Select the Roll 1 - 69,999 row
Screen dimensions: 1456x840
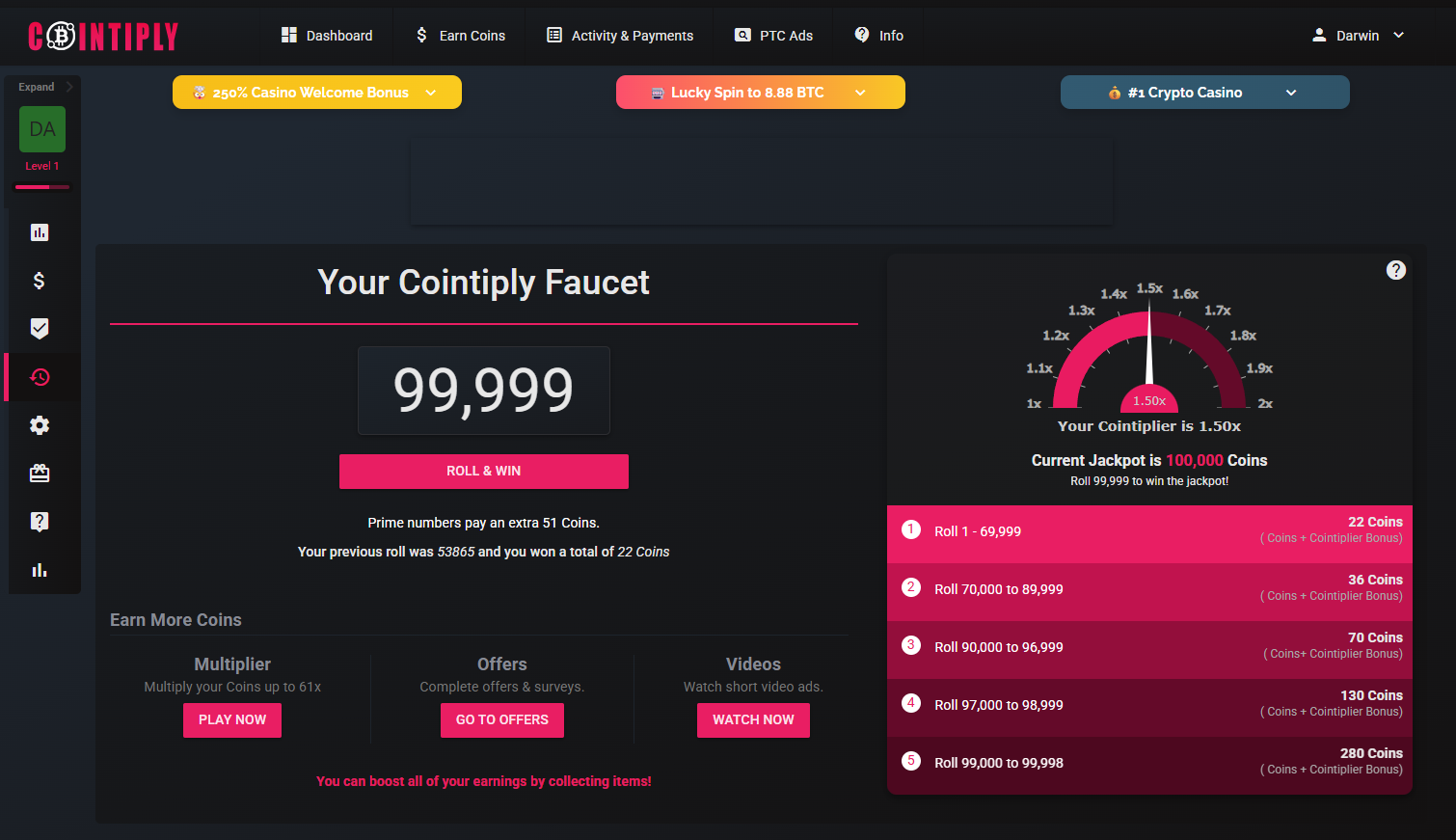tap(1149, 534)
